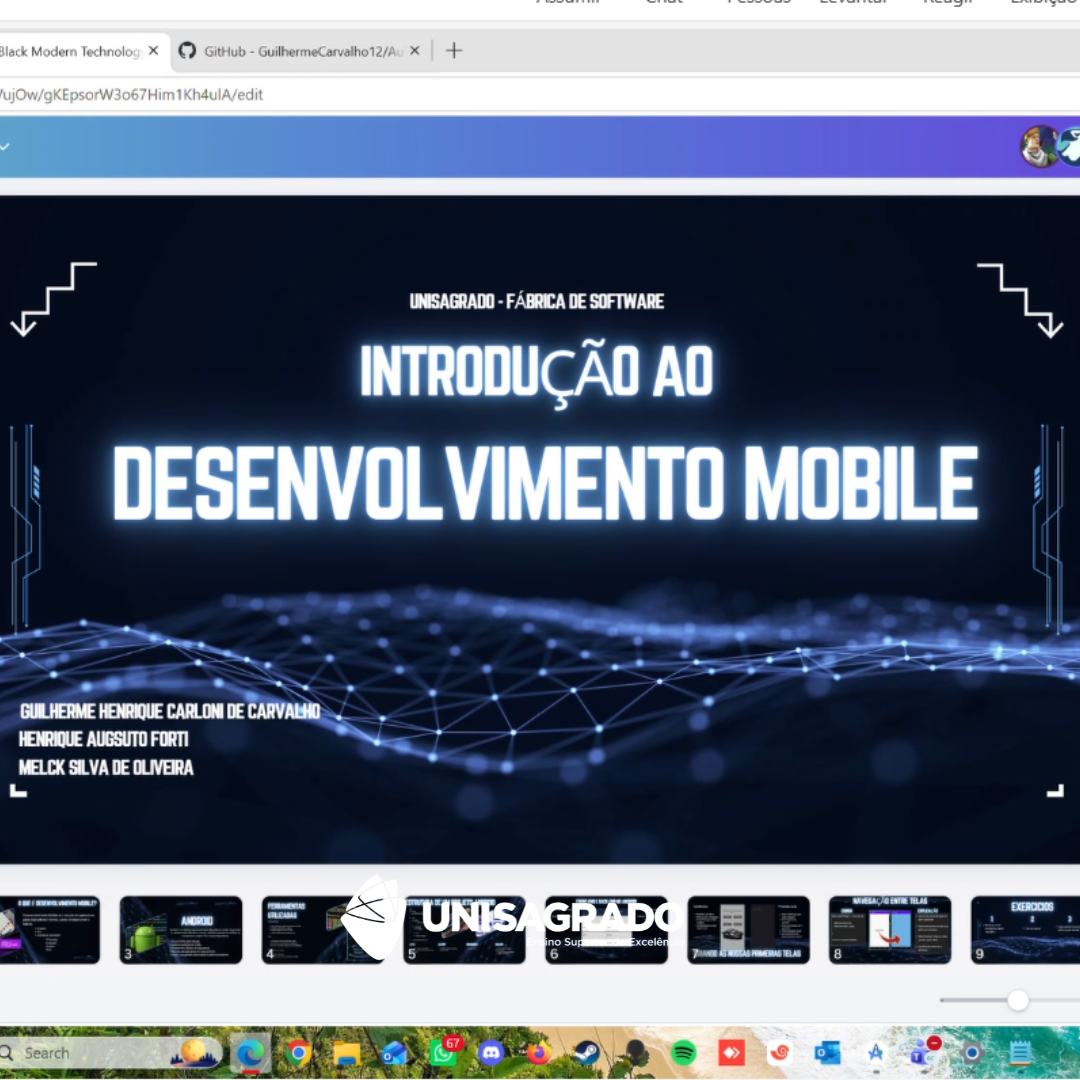Click the address bar URL ending in /edit

(131, 95)
